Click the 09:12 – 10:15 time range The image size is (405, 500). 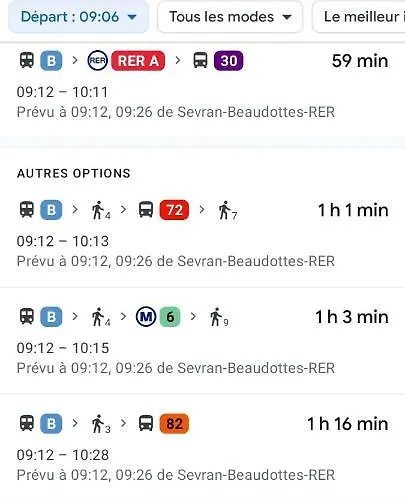pyautogui.click(x=63, y=348)
